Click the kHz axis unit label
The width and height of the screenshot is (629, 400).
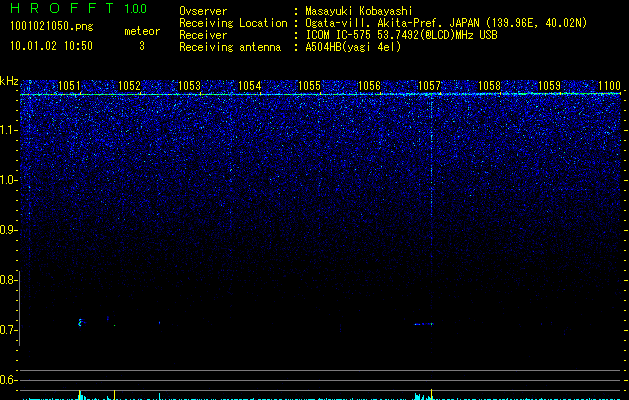(x=9, y=81)
